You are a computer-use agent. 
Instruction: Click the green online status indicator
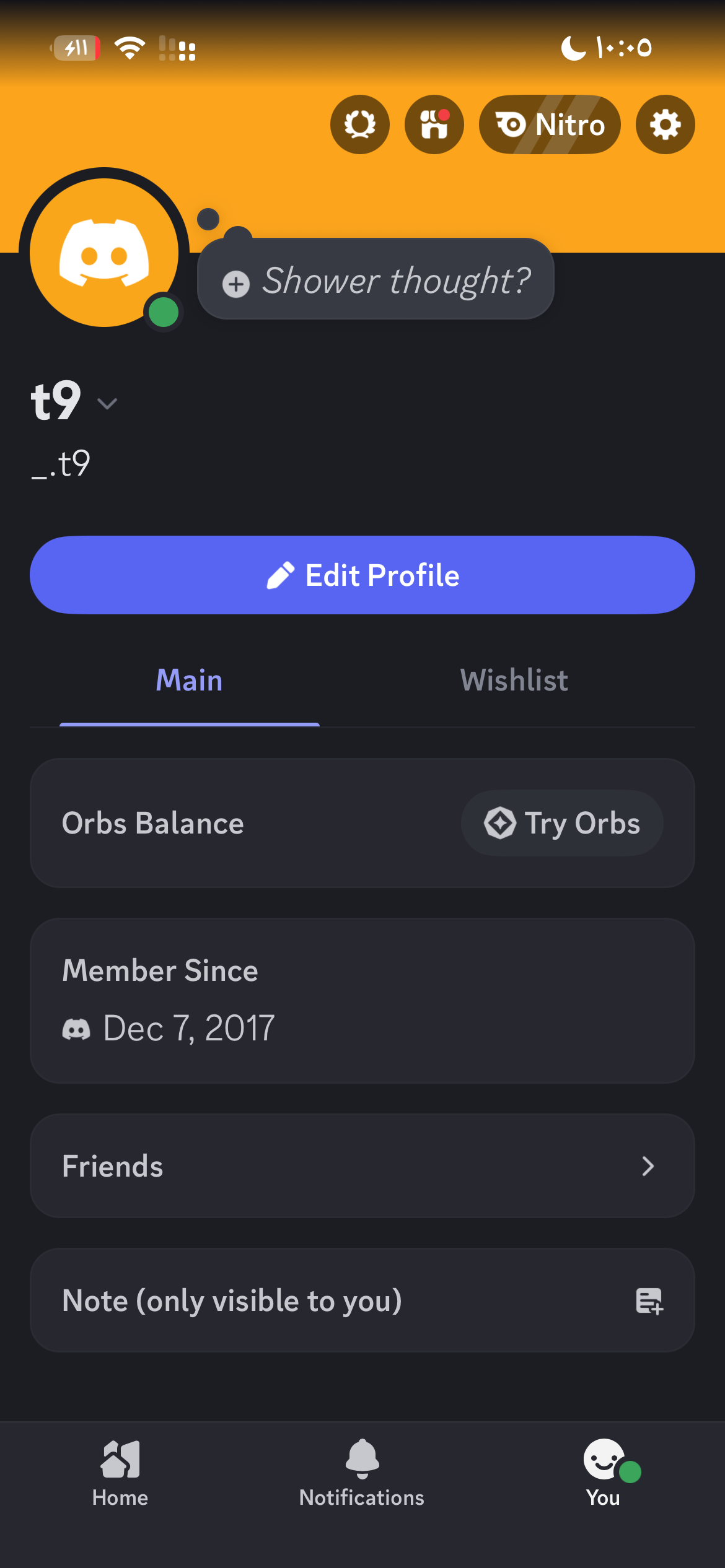(164, 312)
